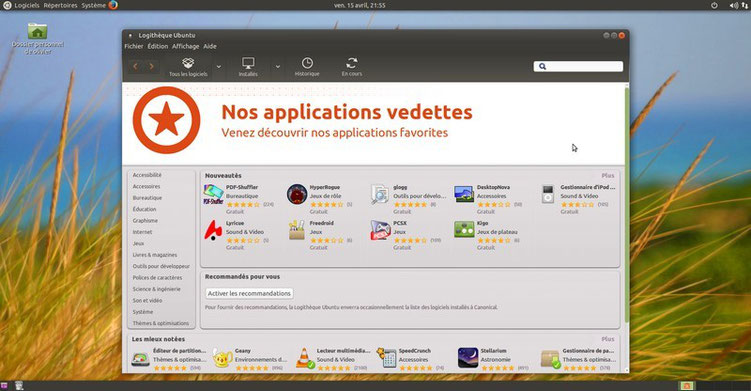Expand the Tous les logiciels dropdown arrow
The image size is (751, 391).
click(219, 67)
